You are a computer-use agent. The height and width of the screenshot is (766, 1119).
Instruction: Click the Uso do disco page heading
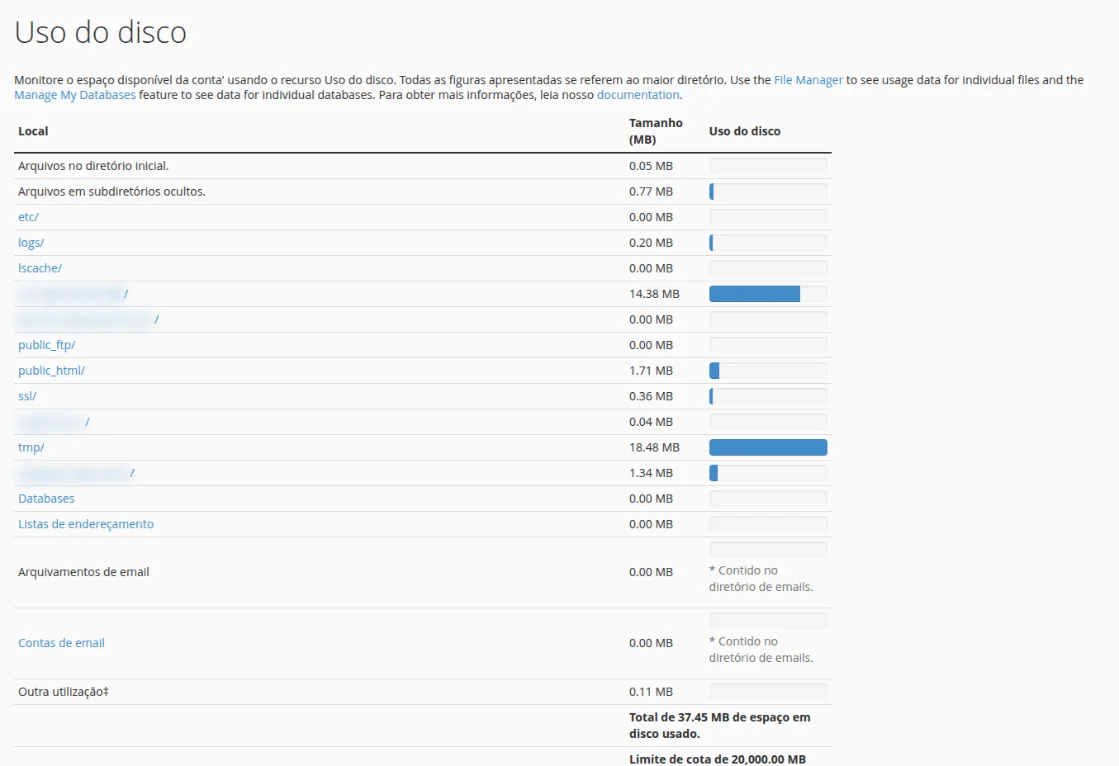pos(101,32)
